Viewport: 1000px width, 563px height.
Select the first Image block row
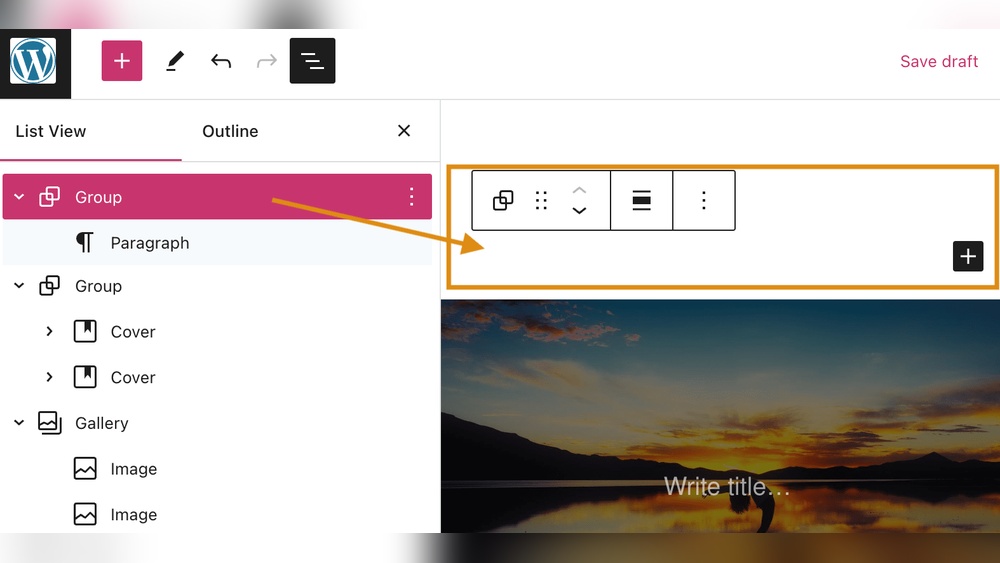pyautogui.click(x=217, y=469)
